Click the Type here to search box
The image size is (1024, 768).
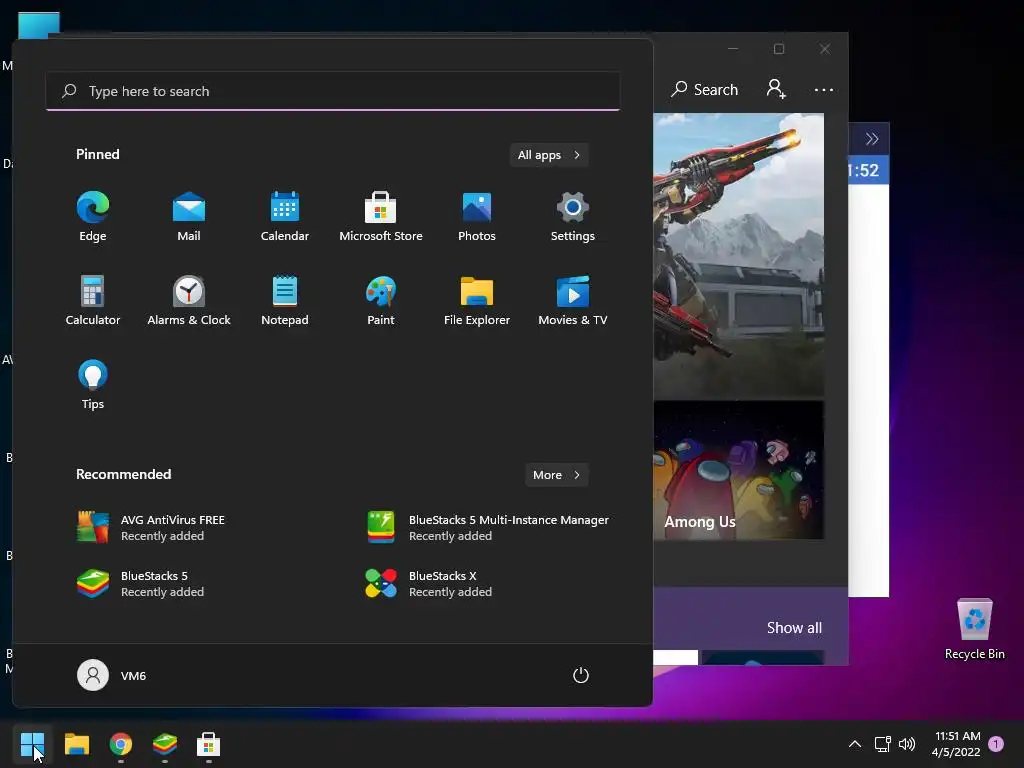click(x=333, y=91)
